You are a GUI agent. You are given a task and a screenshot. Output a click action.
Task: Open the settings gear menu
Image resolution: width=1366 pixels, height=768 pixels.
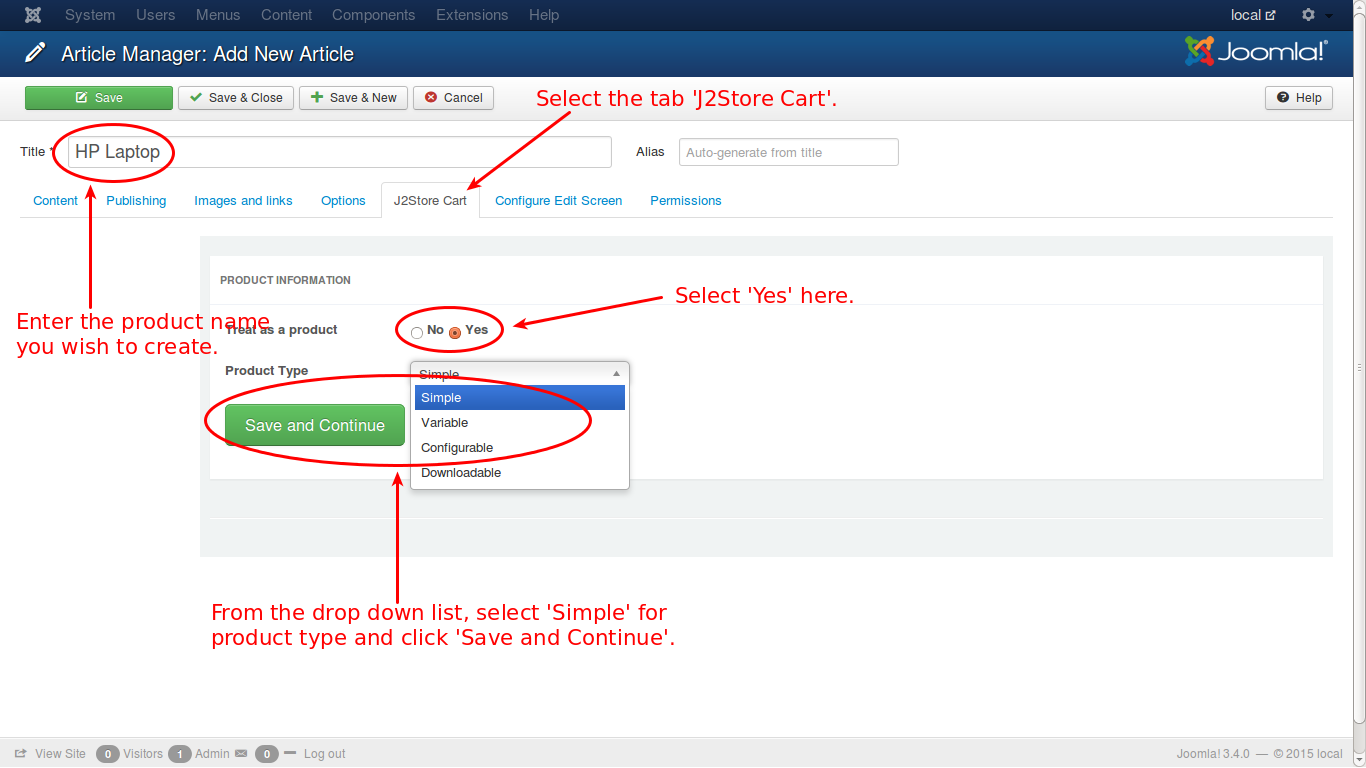coord(1308,15)
